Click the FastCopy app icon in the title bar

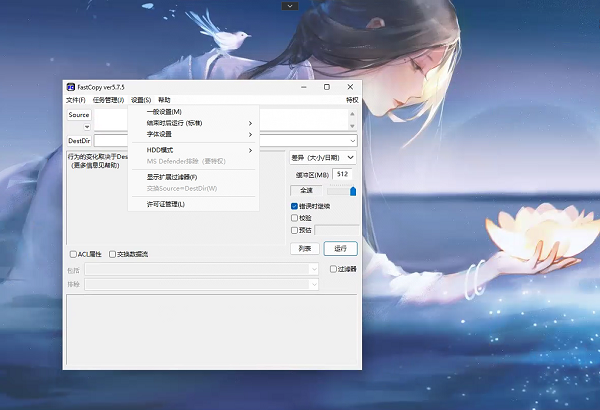(x=70, y=87)
